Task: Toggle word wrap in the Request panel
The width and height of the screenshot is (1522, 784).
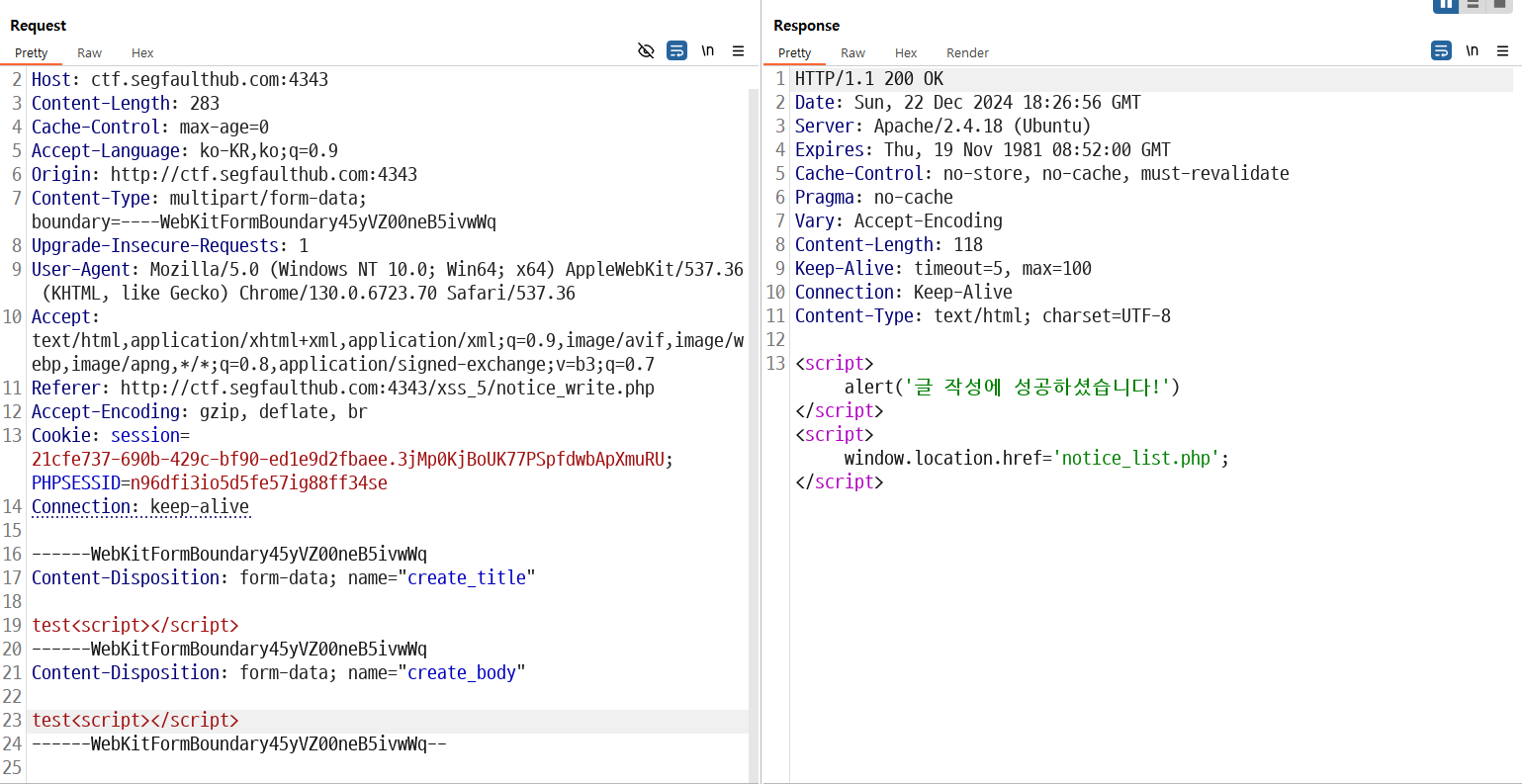Action: [677, 50]
